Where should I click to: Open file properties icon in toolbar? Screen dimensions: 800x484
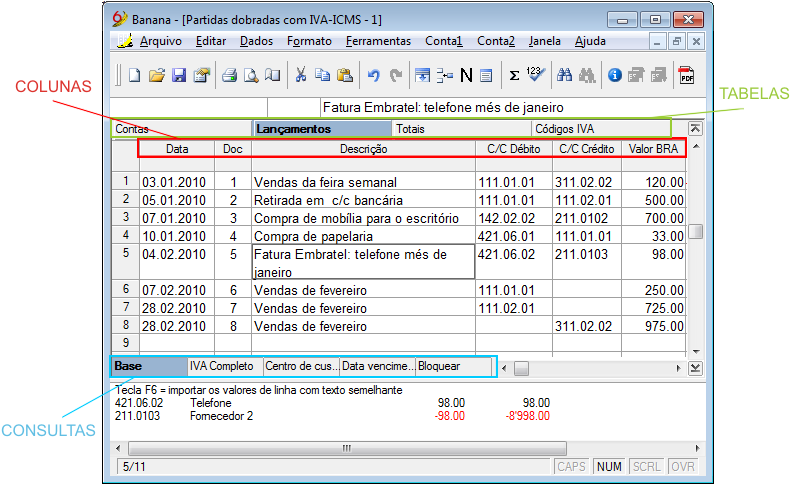(x=202, y=75)
